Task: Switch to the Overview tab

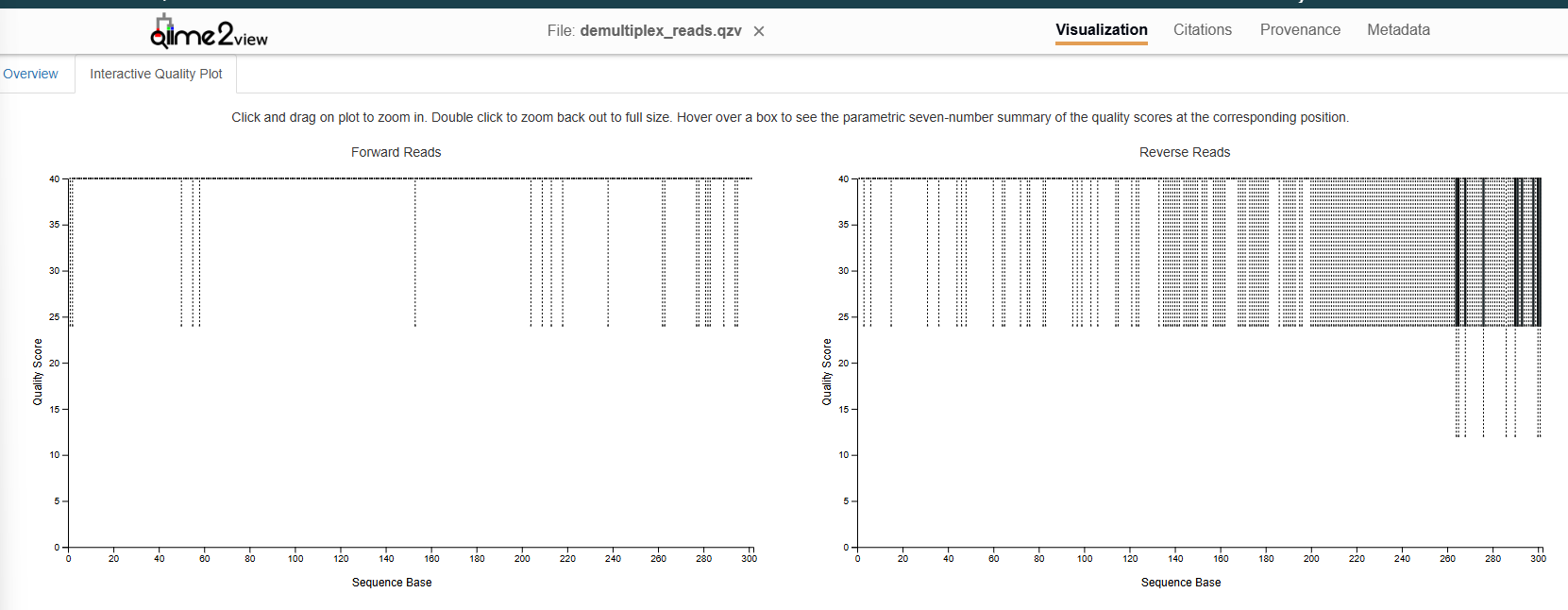Action: tap(30, 74)
